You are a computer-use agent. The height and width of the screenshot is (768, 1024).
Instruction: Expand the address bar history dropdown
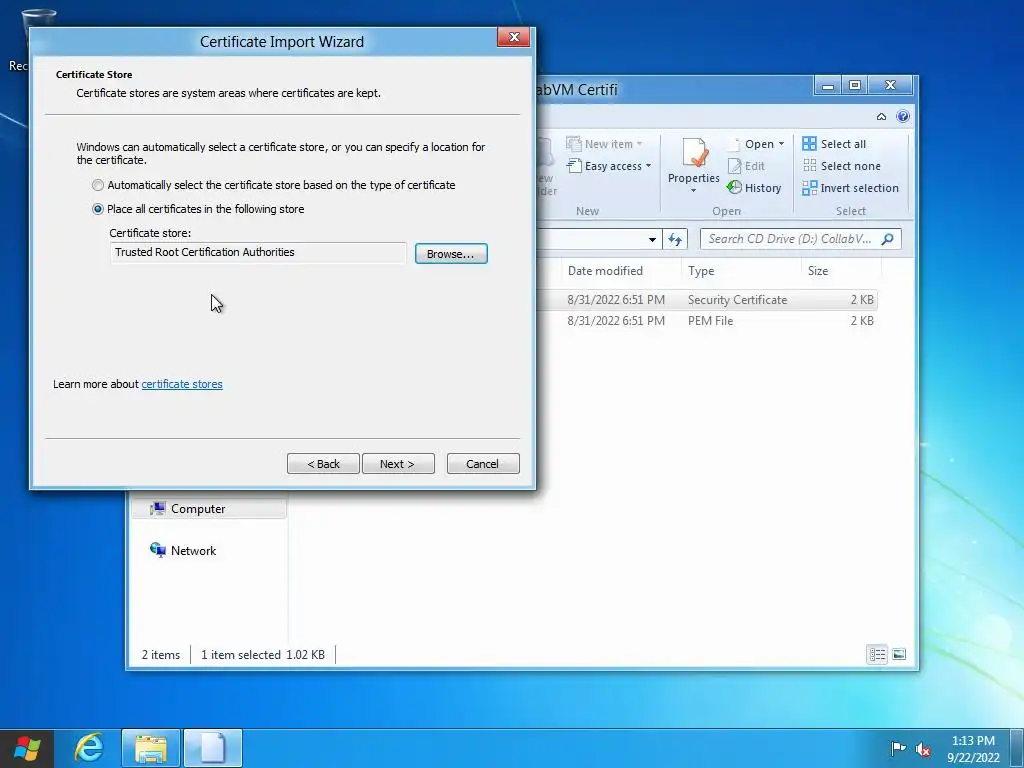click(652, 239)
